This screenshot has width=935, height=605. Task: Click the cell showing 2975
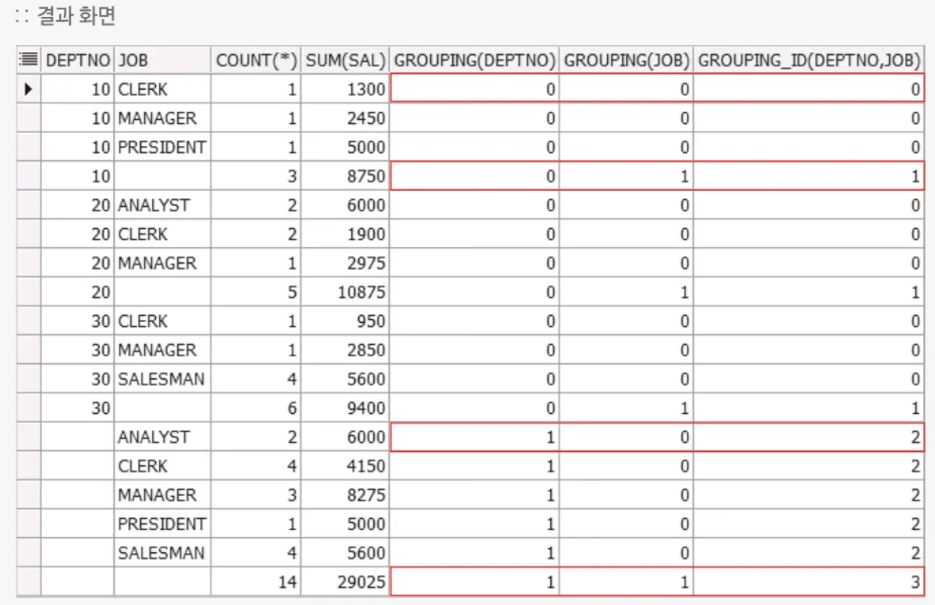click(x=345, y=263)
